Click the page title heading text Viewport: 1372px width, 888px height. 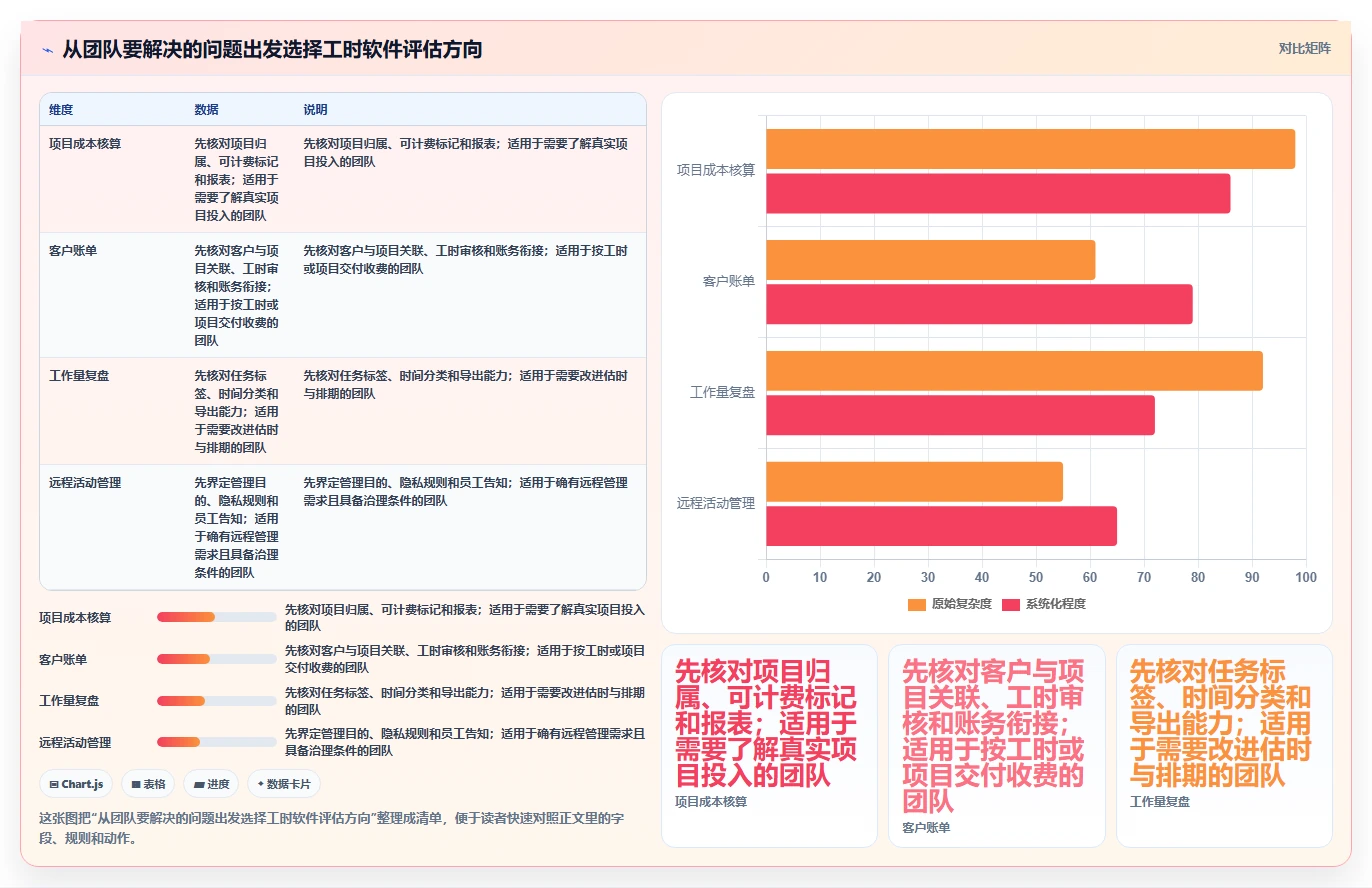272,49
